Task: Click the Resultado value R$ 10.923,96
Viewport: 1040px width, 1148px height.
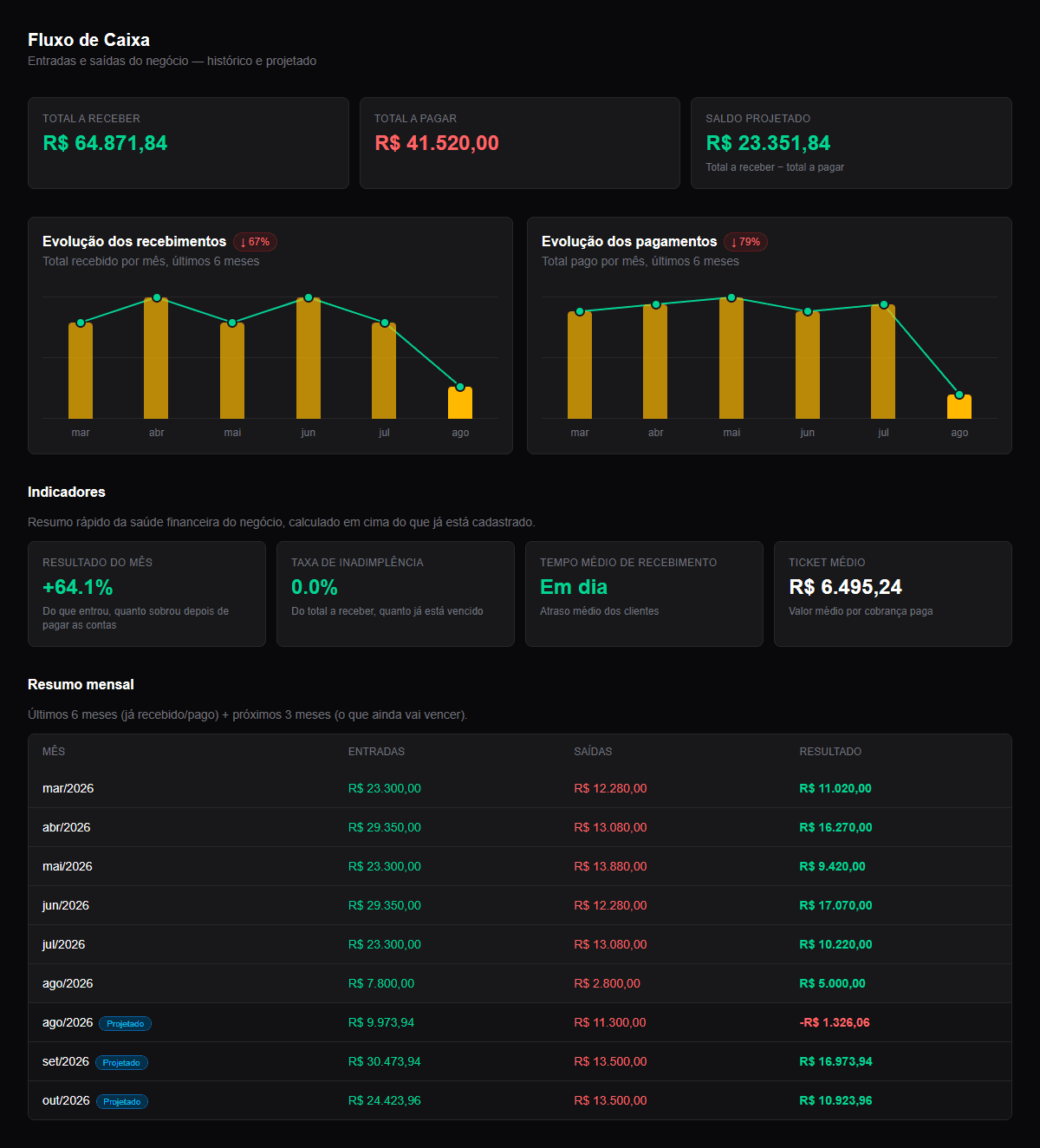Action: [x=835, y=1100]
